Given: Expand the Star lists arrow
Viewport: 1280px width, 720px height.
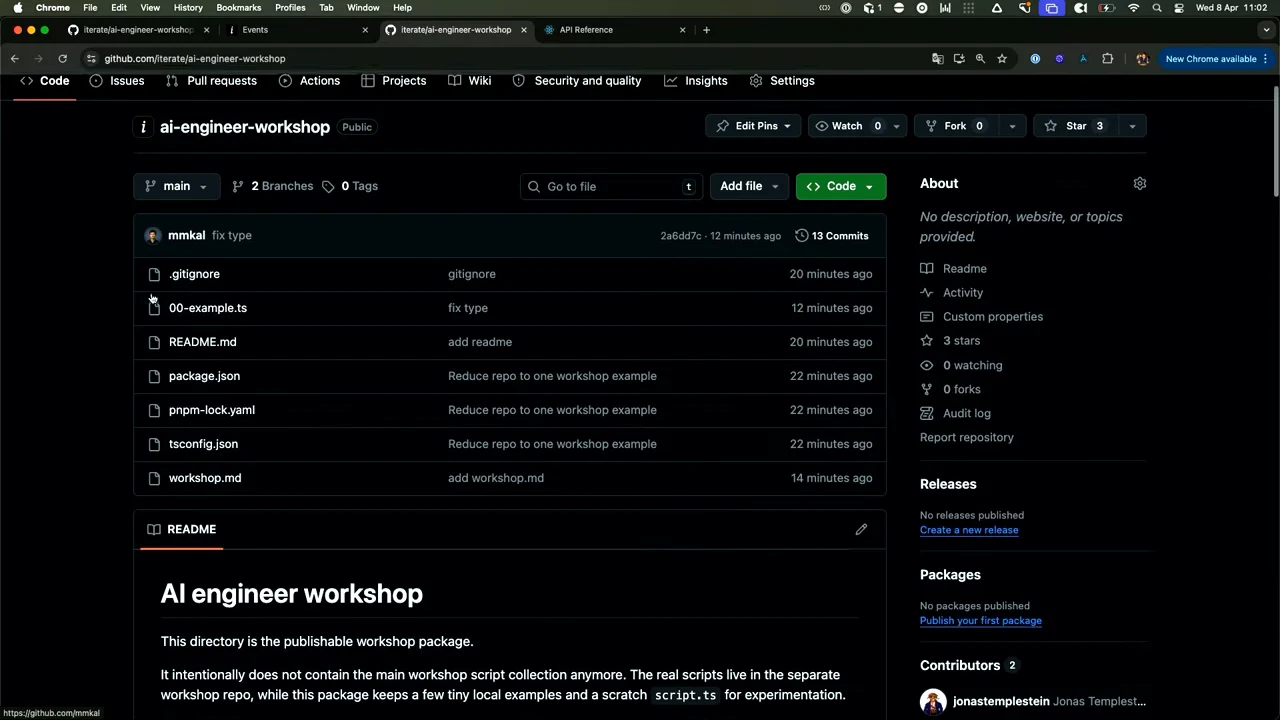Looking at the screenshot, I should 1132,126.
